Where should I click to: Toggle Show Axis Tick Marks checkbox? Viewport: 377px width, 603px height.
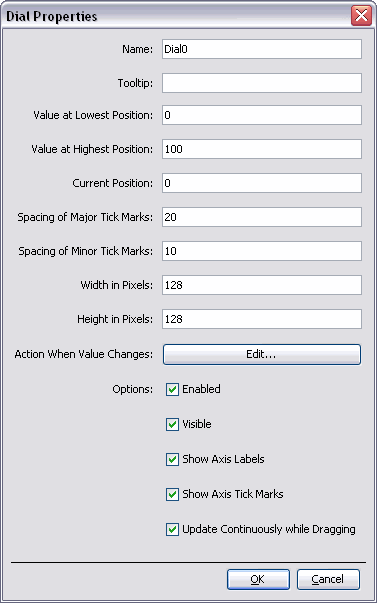pyautogui.click(x=172, y=494)
